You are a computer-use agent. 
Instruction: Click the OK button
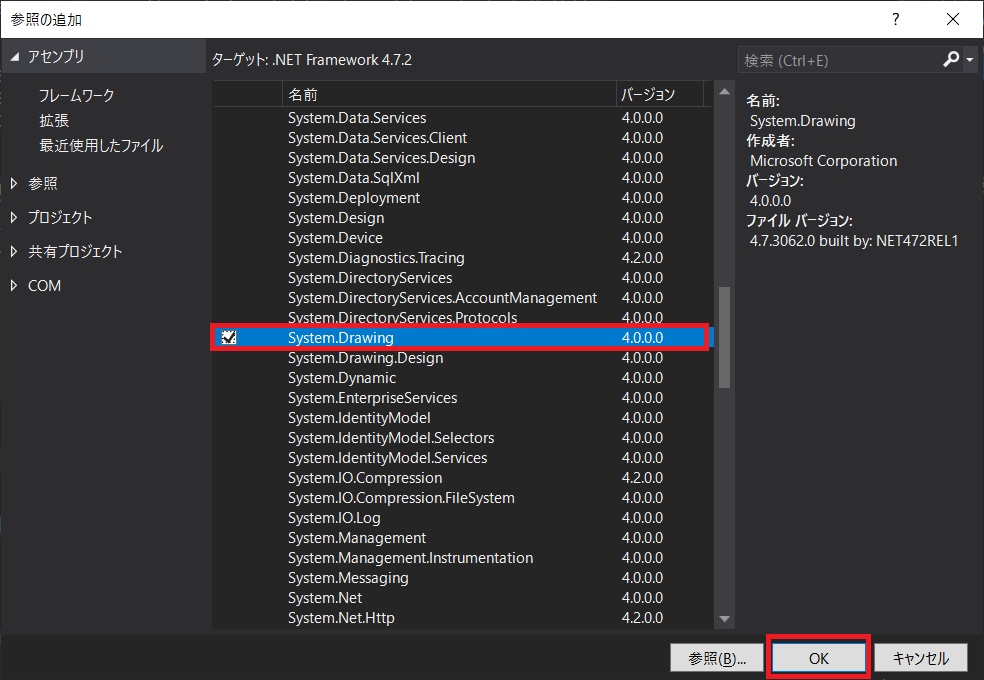(818, 658)
